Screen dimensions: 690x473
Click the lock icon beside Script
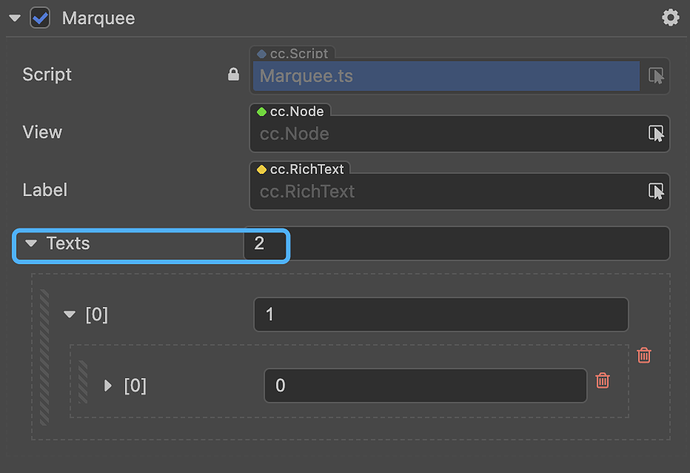[233, 75]
